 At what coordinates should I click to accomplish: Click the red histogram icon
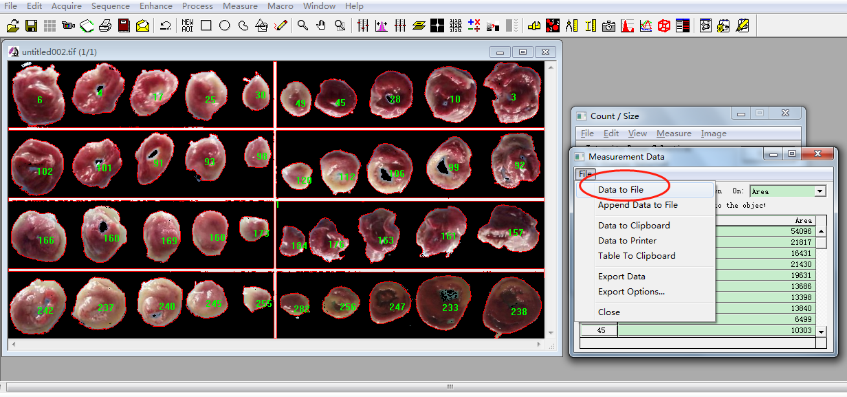[x=627, y=25]
